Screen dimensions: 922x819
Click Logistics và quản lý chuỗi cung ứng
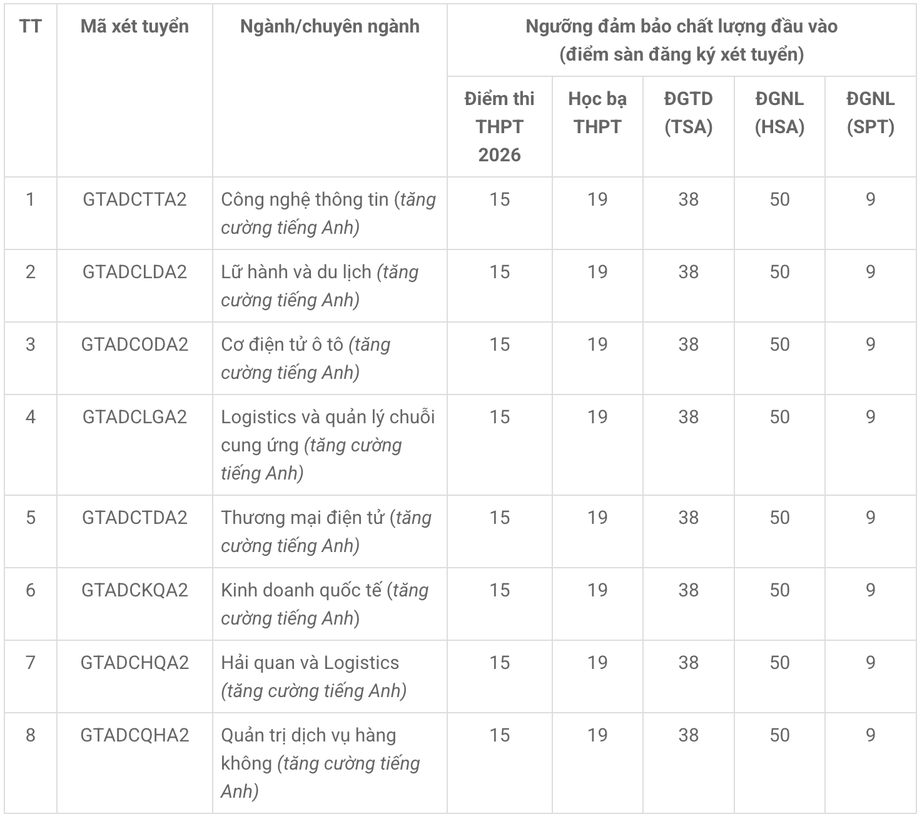[328, 445]
